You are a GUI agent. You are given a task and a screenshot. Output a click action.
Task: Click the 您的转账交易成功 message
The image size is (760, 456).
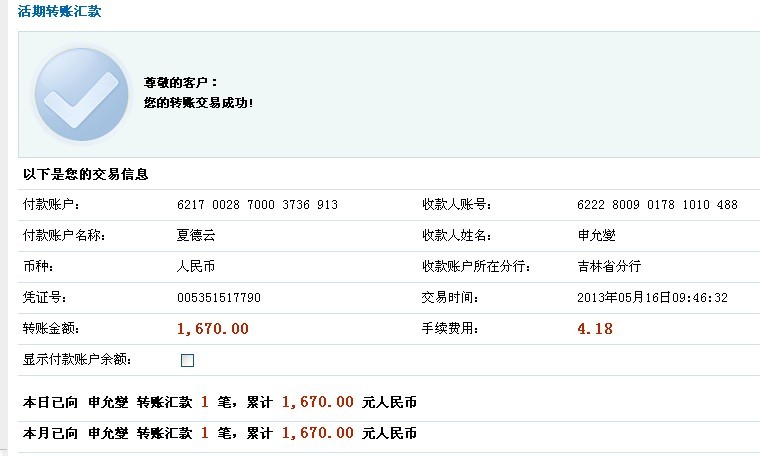click(x=199, y=102)
